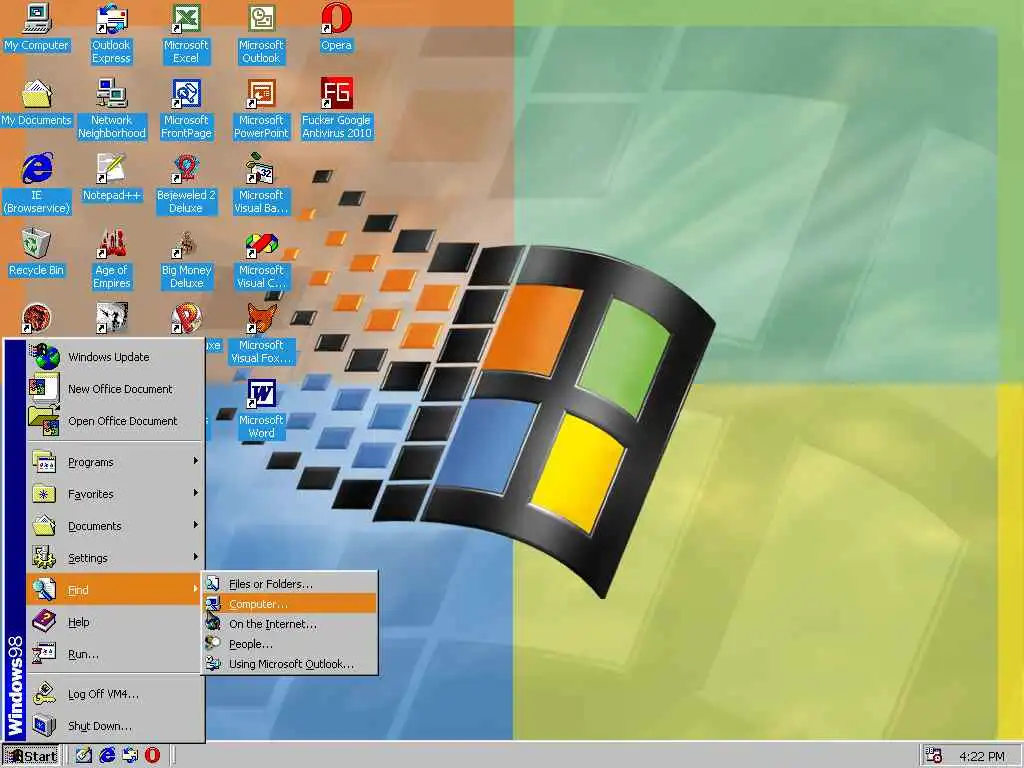The image size is (1024, 768).
Task: Select the Microsoft Visual FoxPro fox icon
Action: [x=261, y=319]
